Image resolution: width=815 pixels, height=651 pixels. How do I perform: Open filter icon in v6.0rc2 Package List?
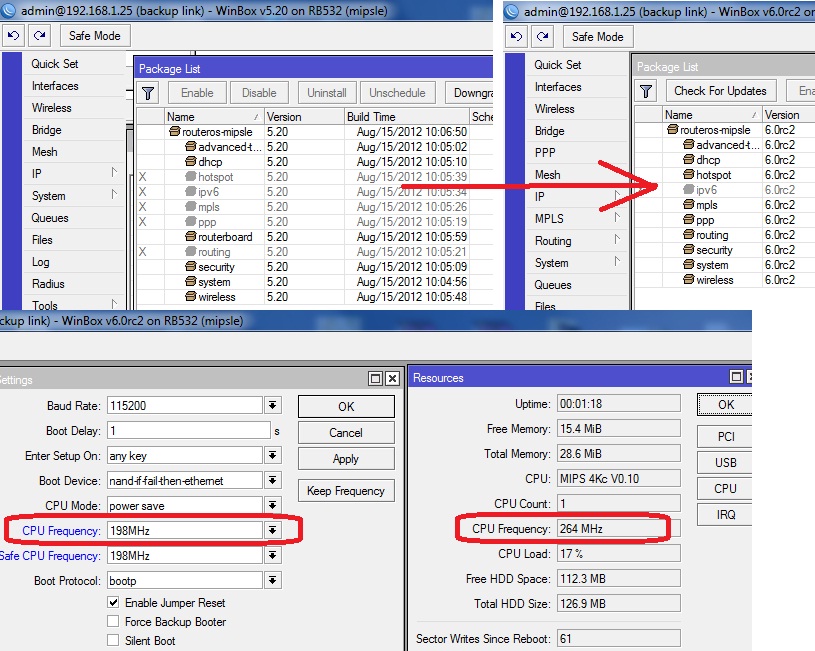pos(646,92)
